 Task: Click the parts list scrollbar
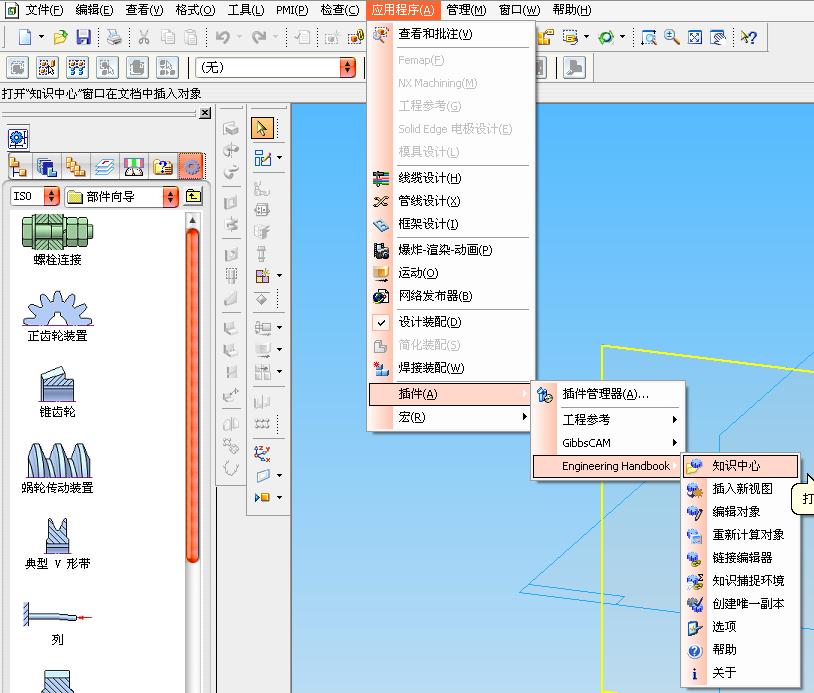coord(193,397)
